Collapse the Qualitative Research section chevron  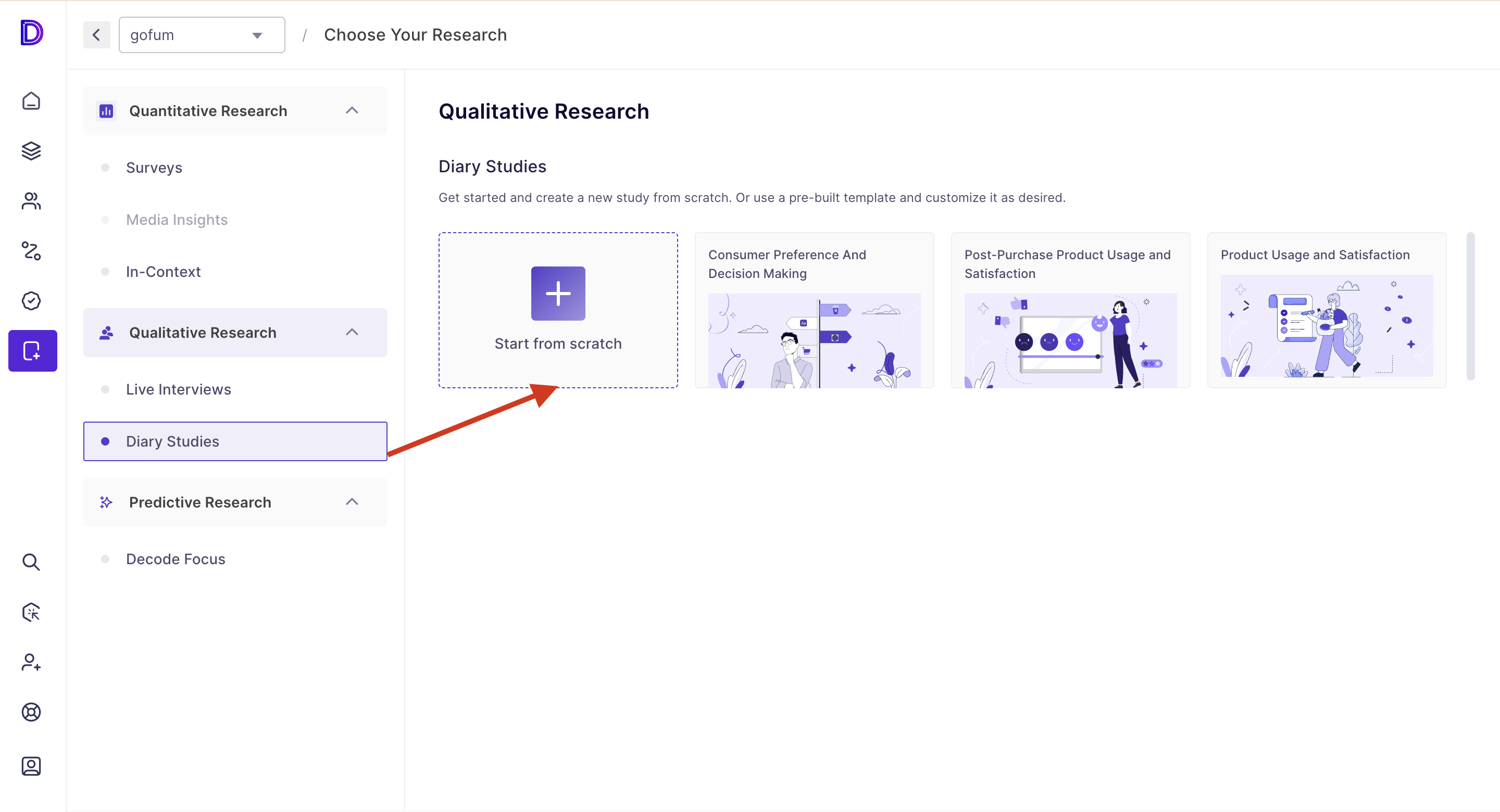pyautogui.click(x=352, y=333)
